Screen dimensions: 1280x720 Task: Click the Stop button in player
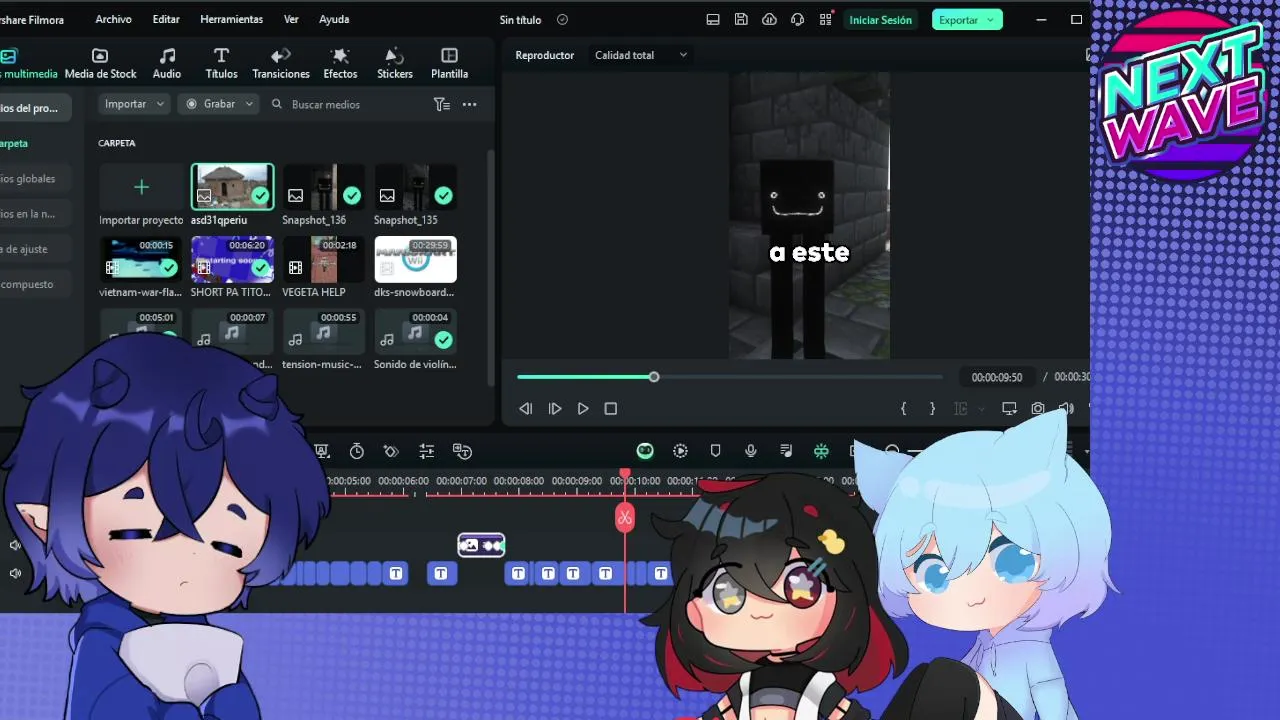611,408
